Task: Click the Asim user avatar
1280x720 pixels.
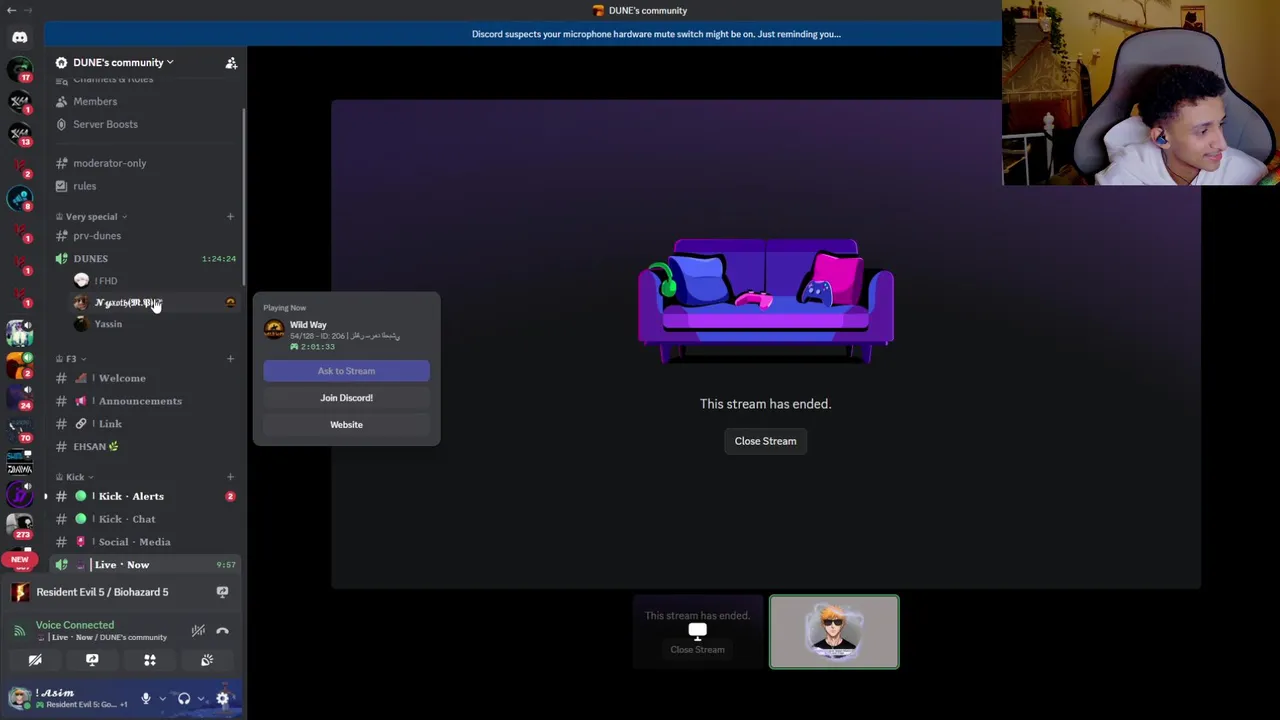Action: coord(19,698)
